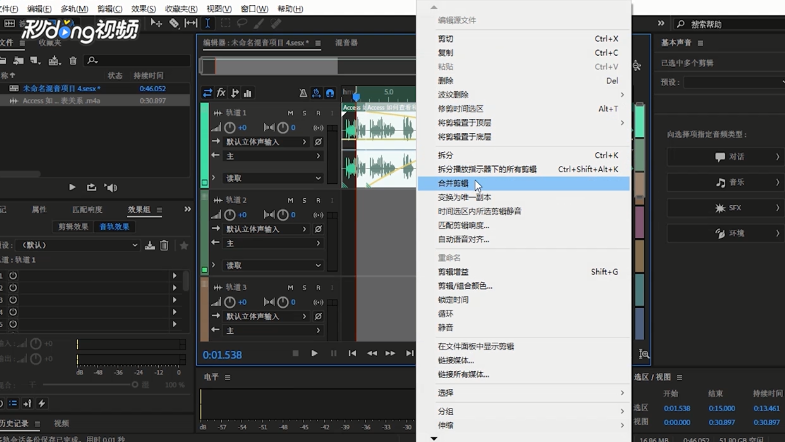This screenshot has width=785, height=442.
Task: Adjust Track 1 pan knob
Action: click(x=283, y=128)
